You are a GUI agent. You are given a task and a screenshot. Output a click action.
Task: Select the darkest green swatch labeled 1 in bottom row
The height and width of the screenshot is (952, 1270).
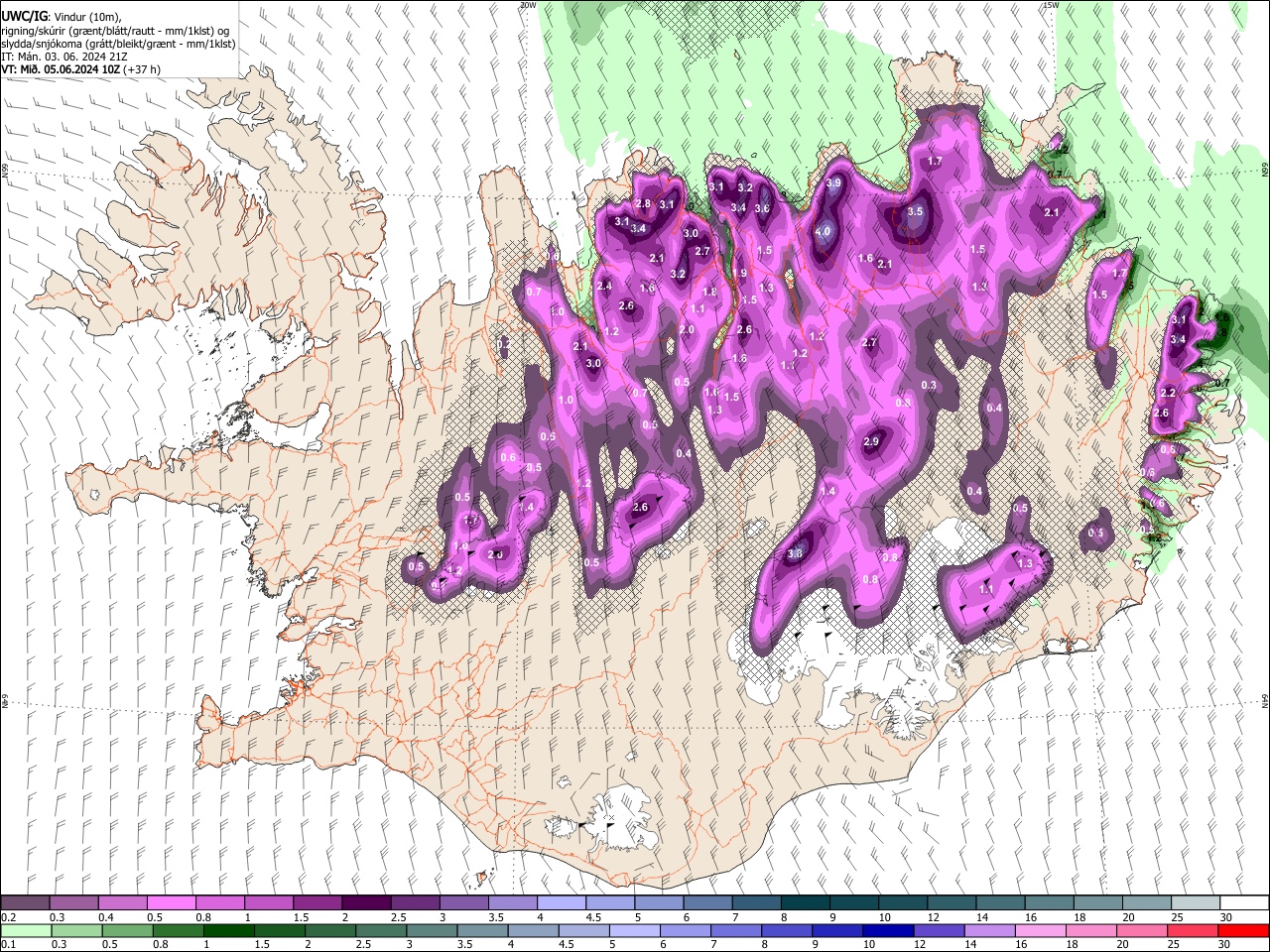tap(228, 930)
